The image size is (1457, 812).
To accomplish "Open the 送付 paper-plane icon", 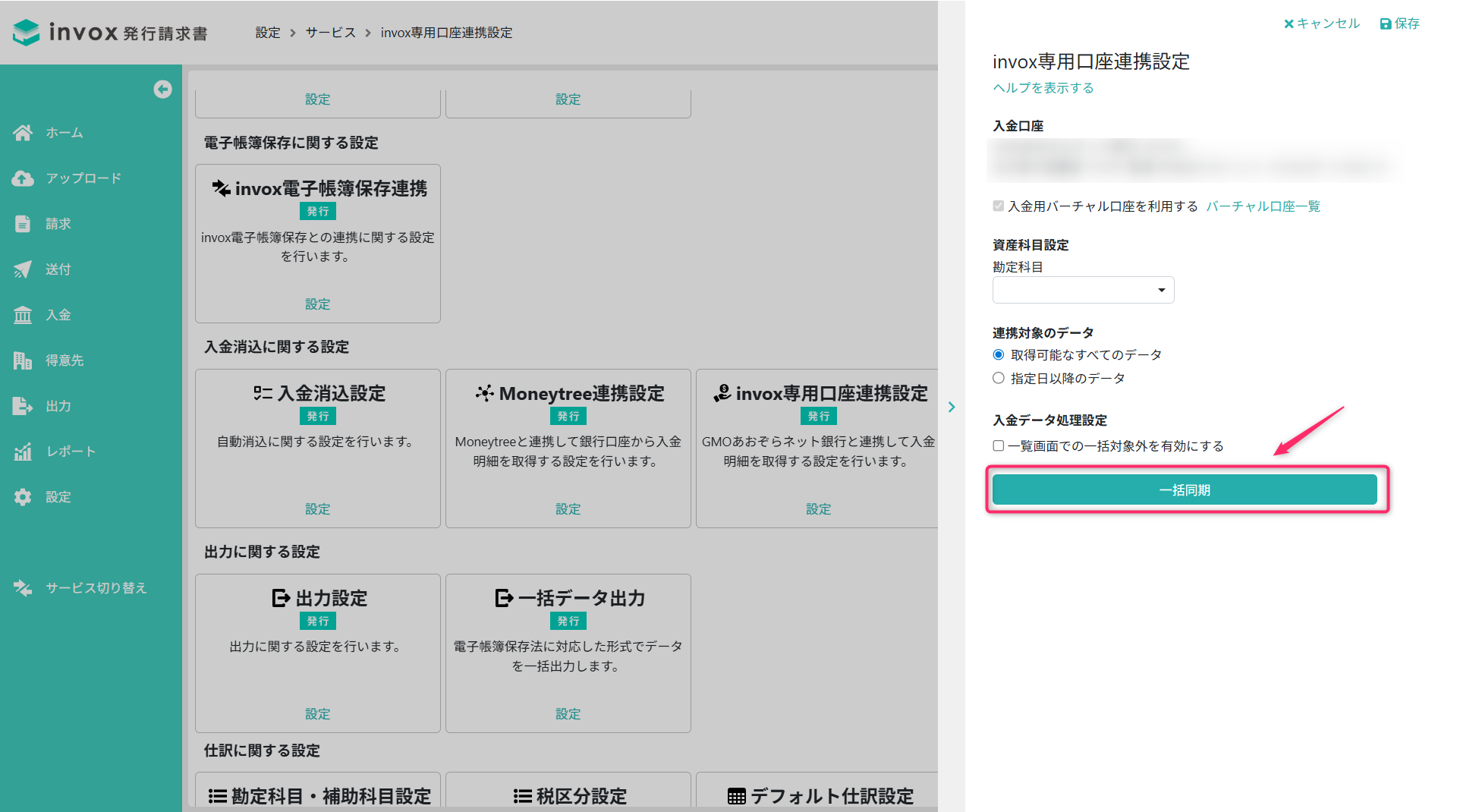I will click(x=23, y=269).
